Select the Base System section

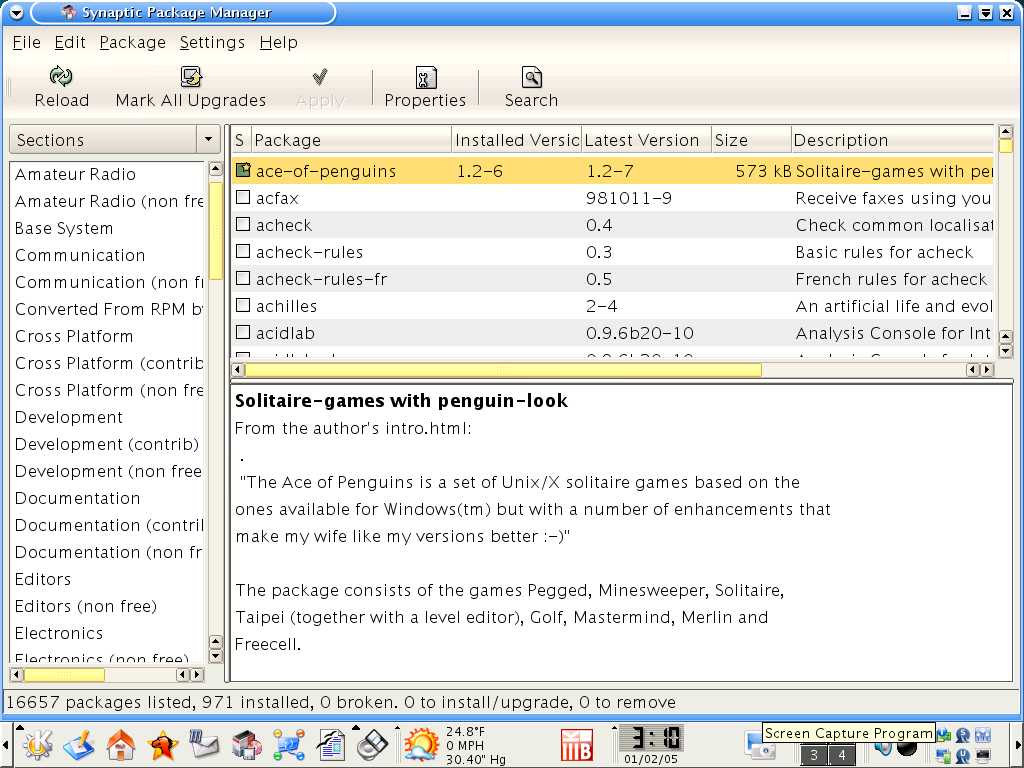(64, 228)
